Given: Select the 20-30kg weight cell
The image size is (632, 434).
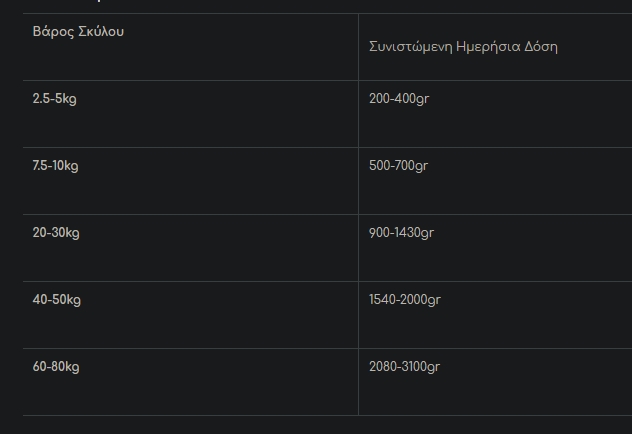Looking at the screenshot, I should [56, 233].
